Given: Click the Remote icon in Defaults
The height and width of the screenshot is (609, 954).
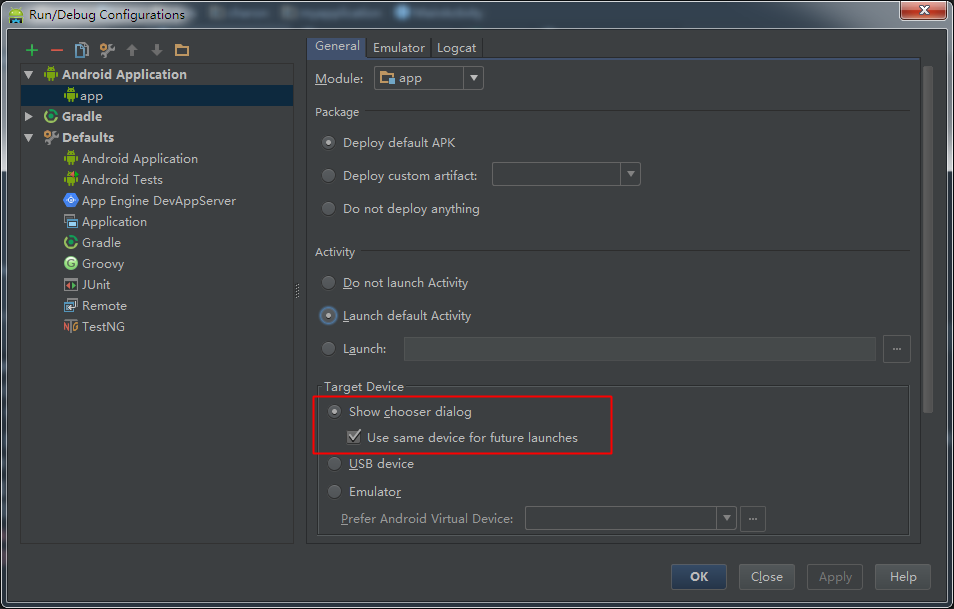Looking at the screenshot, I should pyautogui.click(x=71, y=305).
